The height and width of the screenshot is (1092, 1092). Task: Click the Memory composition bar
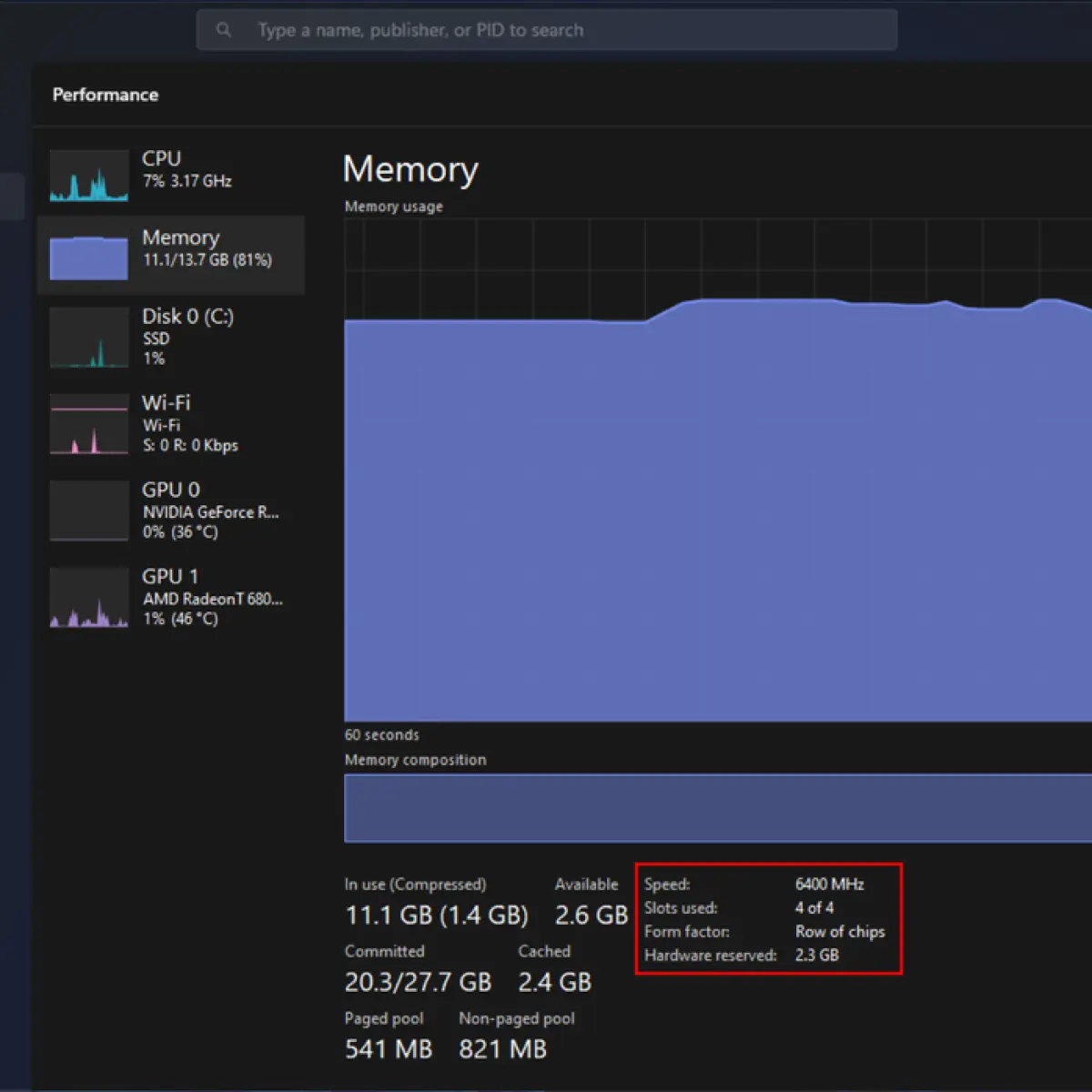(x=718, y=808)
